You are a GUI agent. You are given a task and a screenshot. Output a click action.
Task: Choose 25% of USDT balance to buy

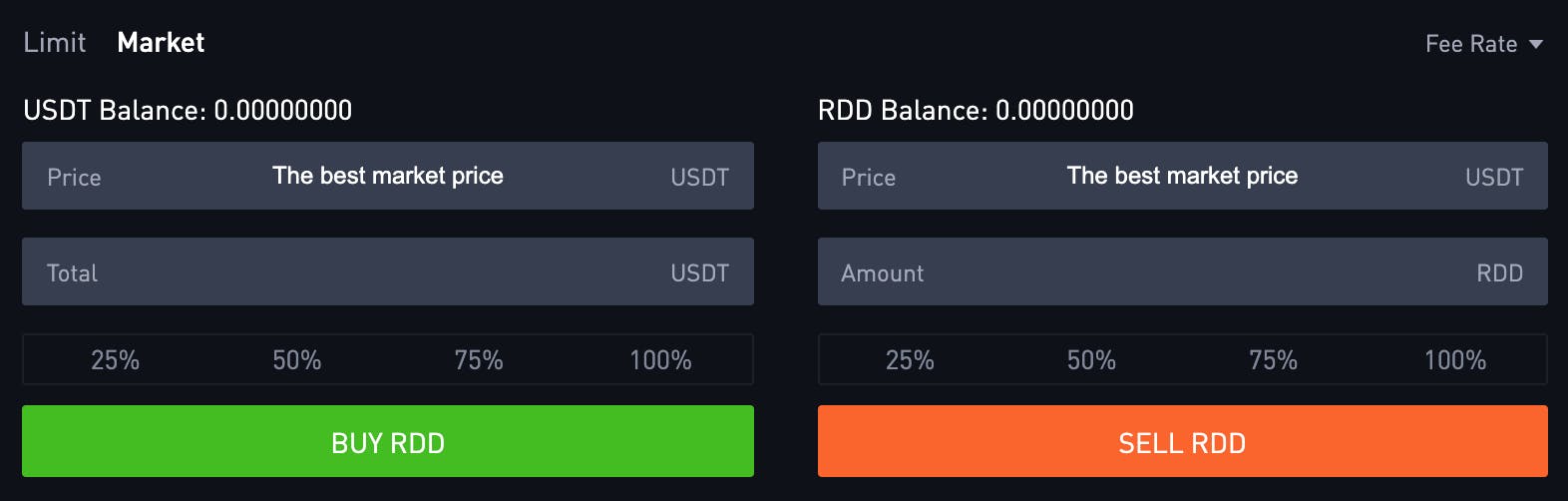pyautogui.click(x=115, y=360)
